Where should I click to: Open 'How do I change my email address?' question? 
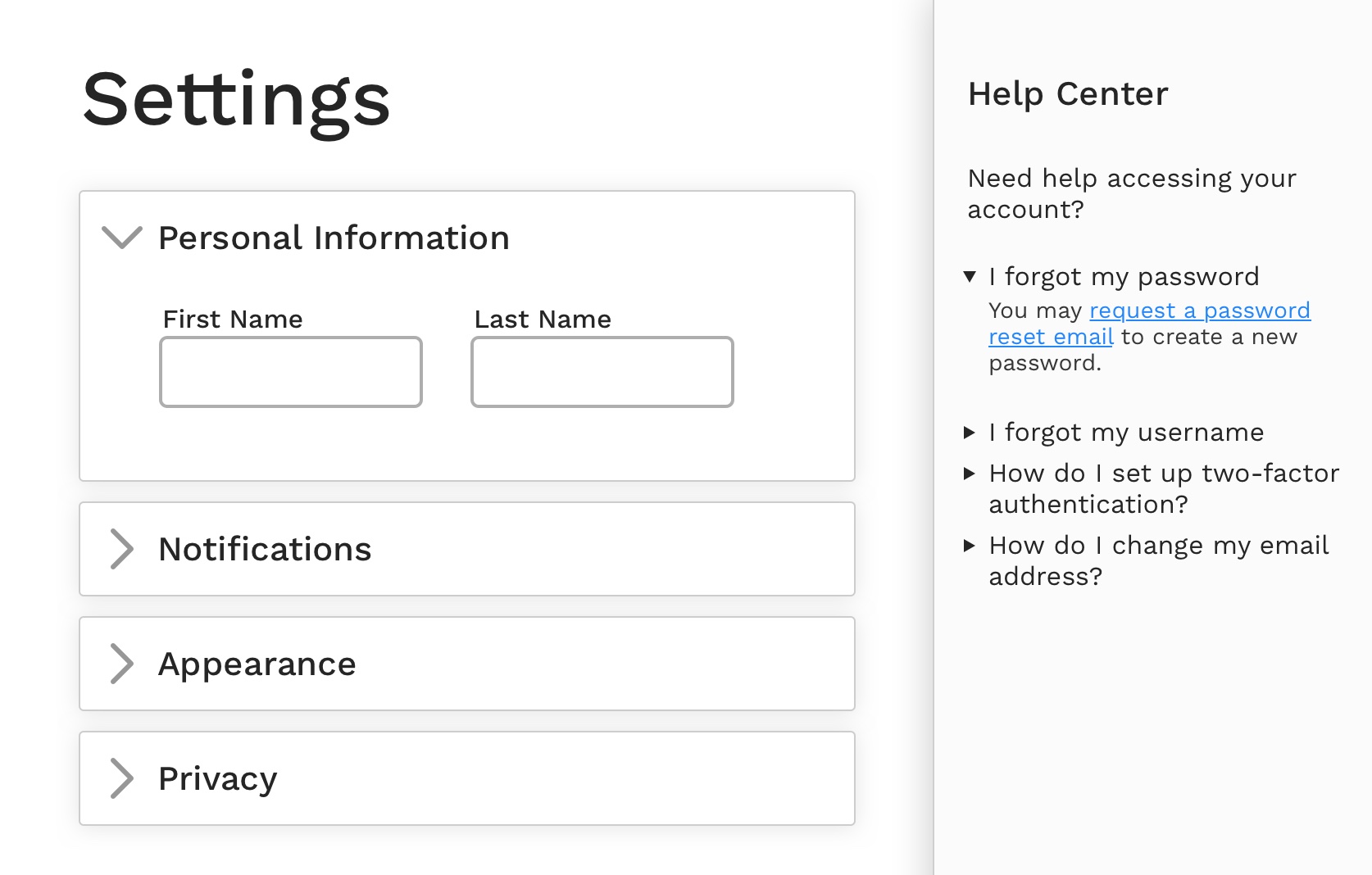pyautogui.click(x=1159, y=546)
